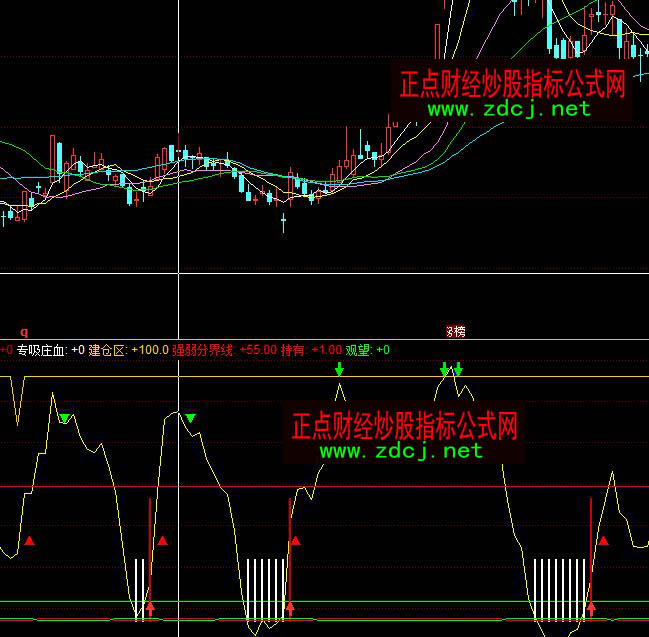Open the www.zdcj.net link in upper chart
The width and height of the screenshot is (649, 637).
point(510,109)
